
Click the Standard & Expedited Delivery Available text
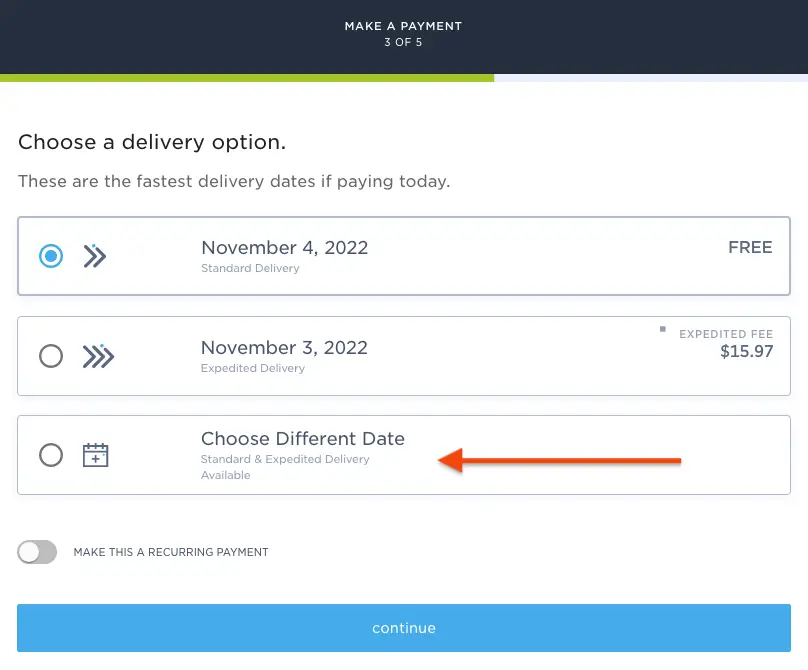pyautogui.click(x=285, y=467)
